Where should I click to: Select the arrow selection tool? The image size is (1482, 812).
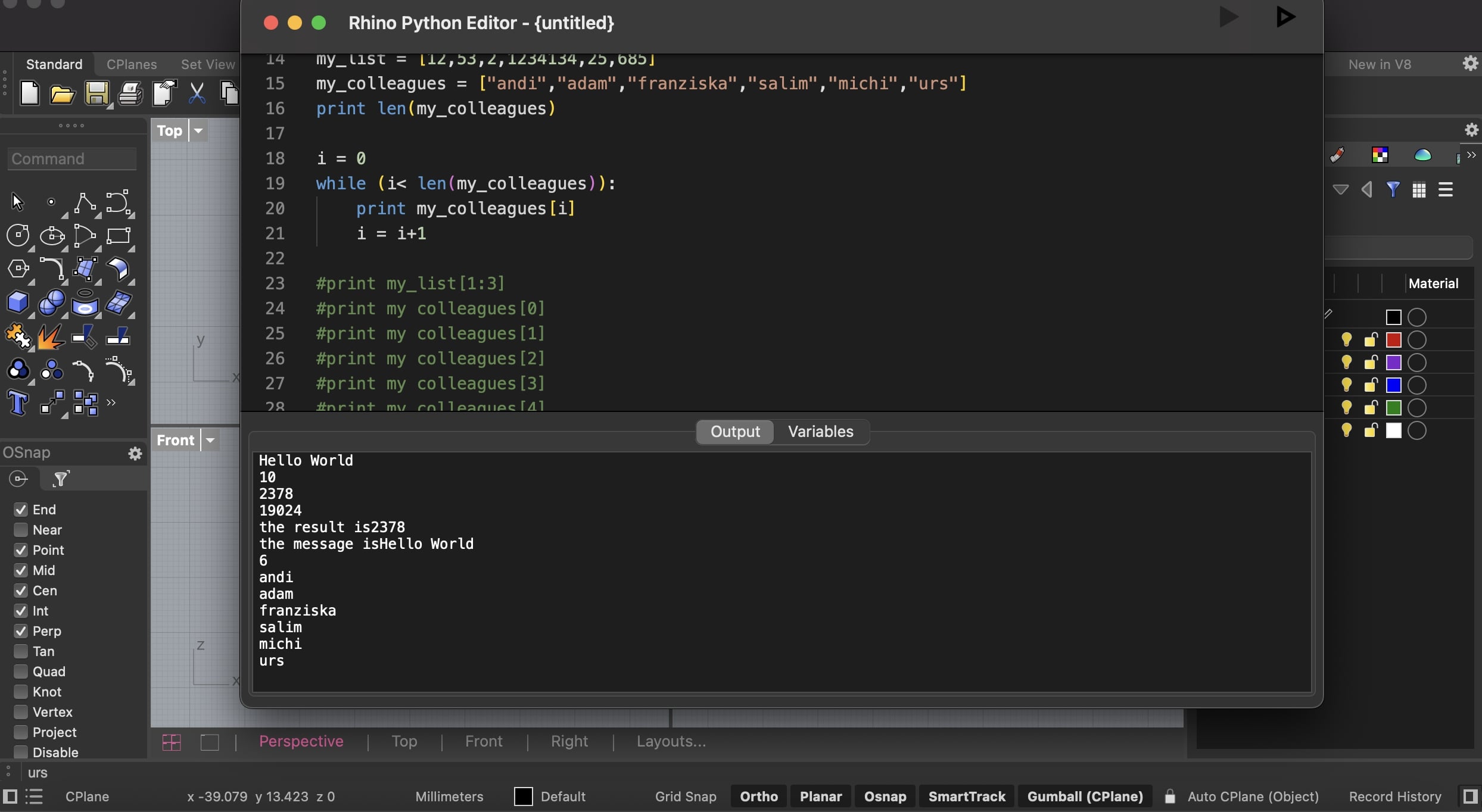click(17, 201)
